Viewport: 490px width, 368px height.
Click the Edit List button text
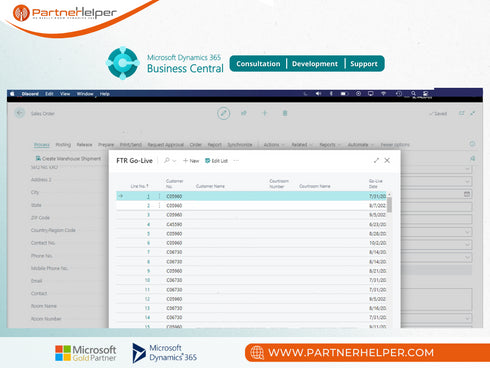tap(220, 161)
